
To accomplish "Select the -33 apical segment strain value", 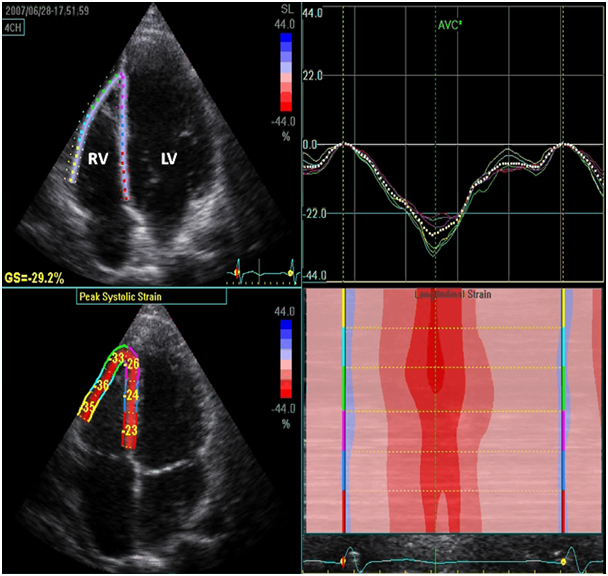I will coord(117,358).
